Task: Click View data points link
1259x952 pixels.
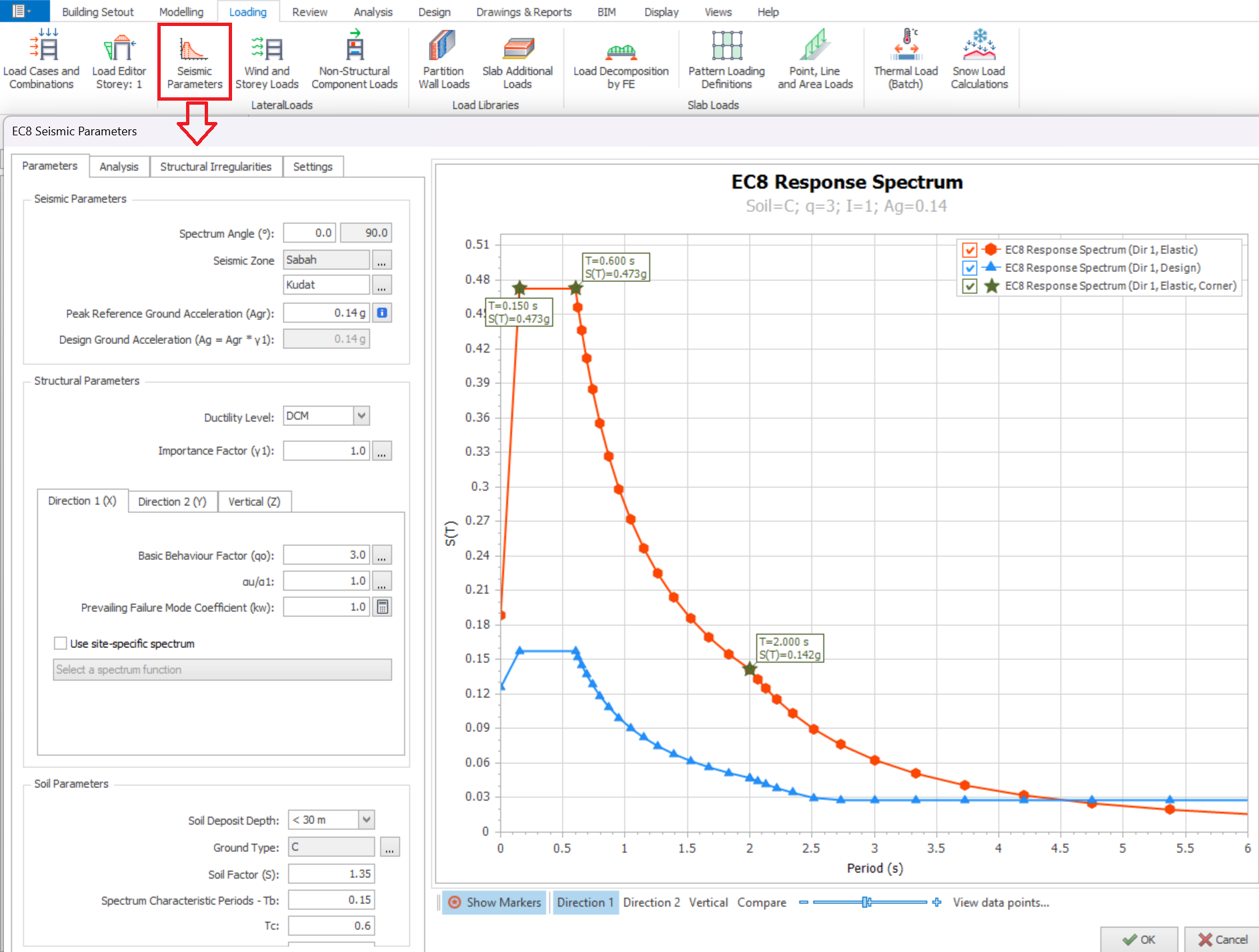Action: [x=1000, y=902]
